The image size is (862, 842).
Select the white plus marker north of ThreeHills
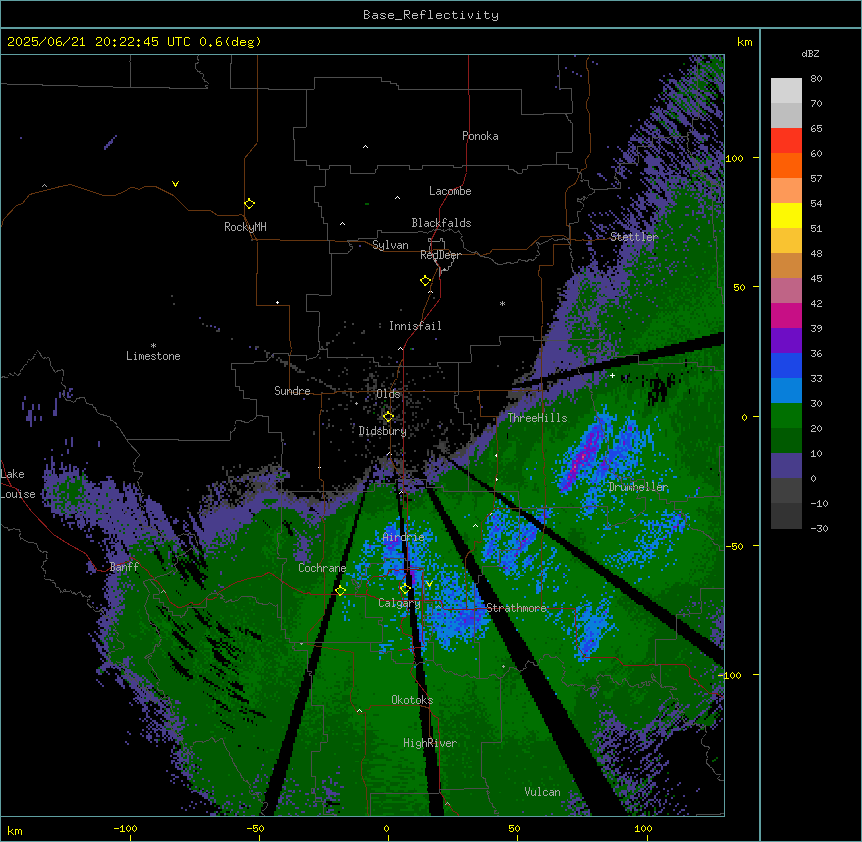pyautogui.click(x=612, y=375)
